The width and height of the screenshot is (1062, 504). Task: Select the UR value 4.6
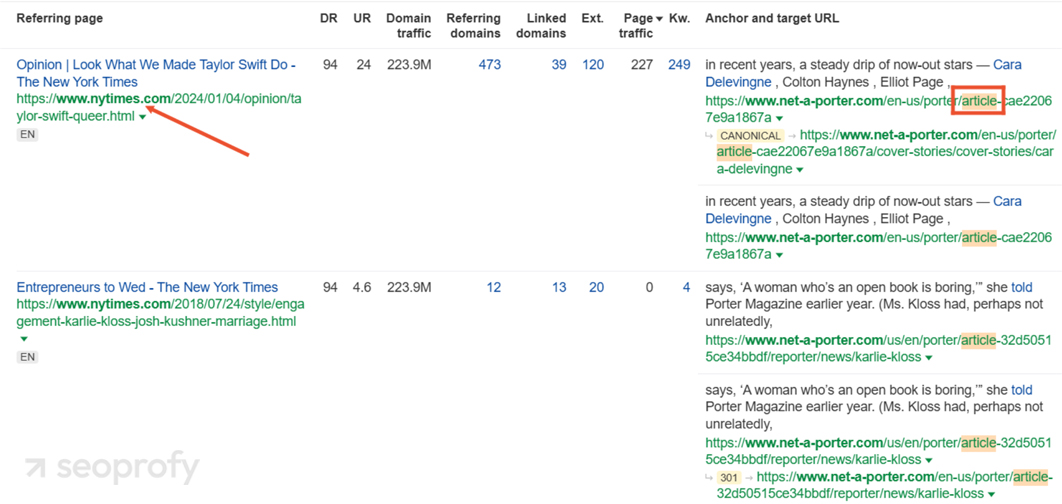[x=362, y=287]
